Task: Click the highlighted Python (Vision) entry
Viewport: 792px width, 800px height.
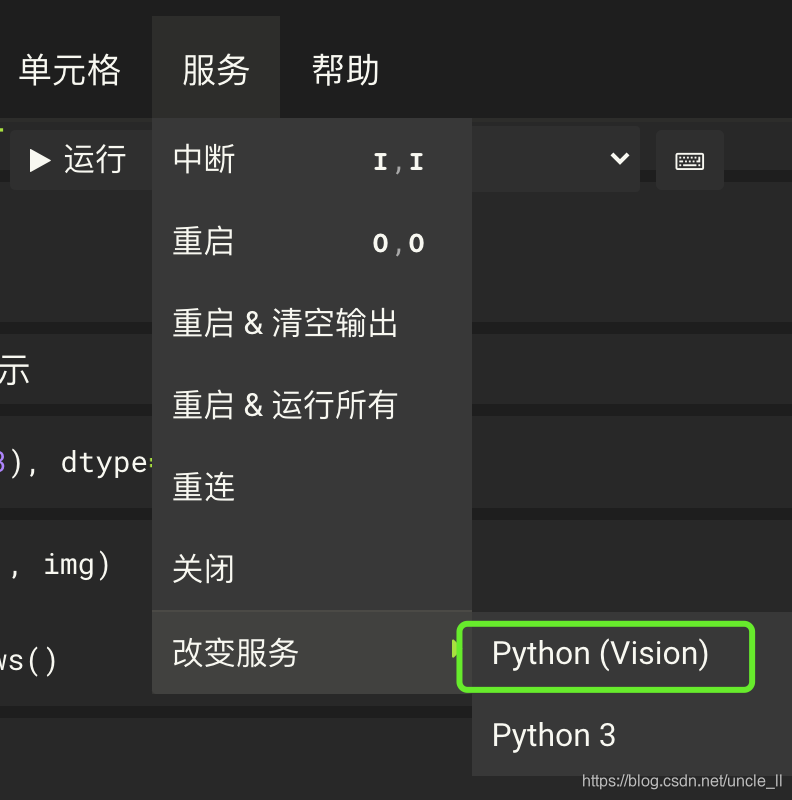Action: pos(600,653)
